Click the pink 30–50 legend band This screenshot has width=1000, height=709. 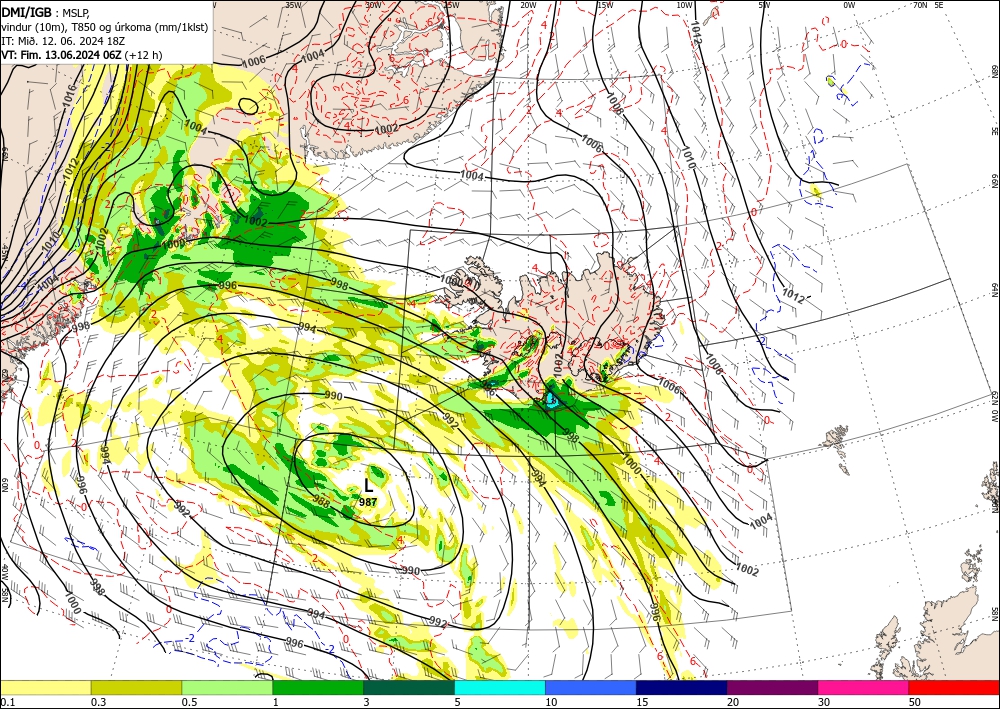pyautogui.click(x=864, y=687)
